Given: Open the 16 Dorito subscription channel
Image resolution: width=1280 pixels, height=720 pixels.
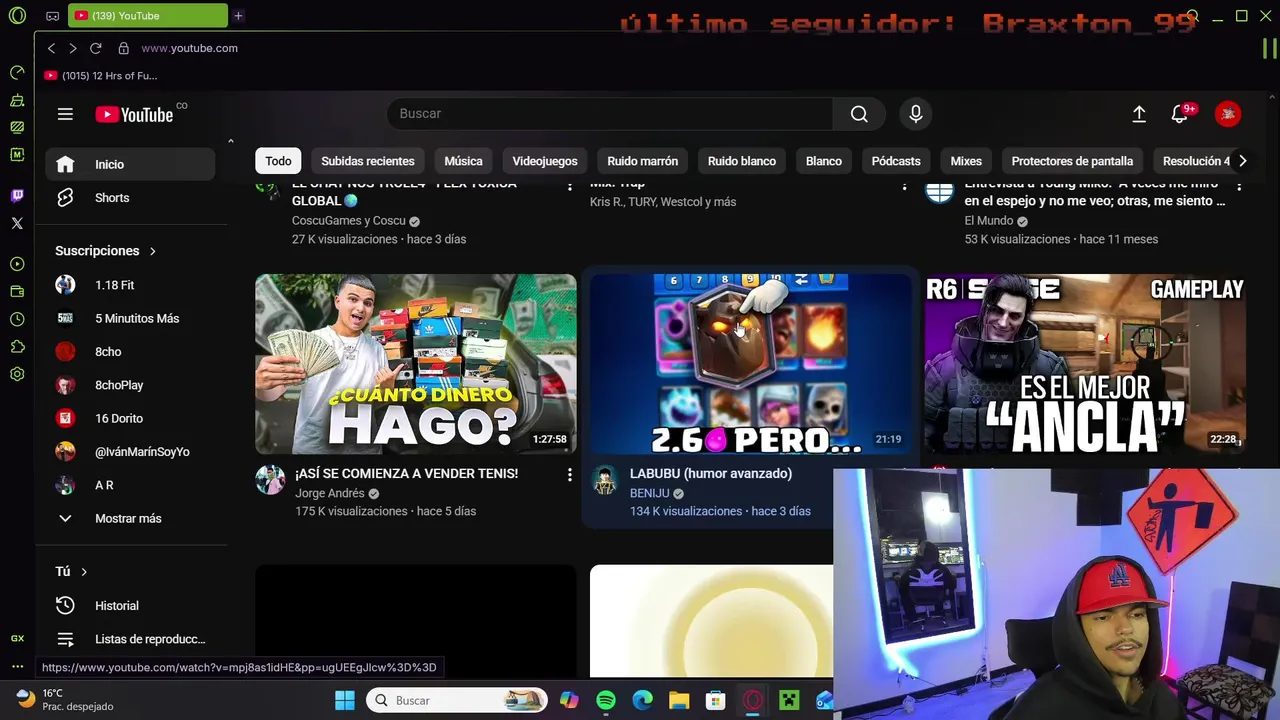Looking at the screenshot, I should 130,418.
